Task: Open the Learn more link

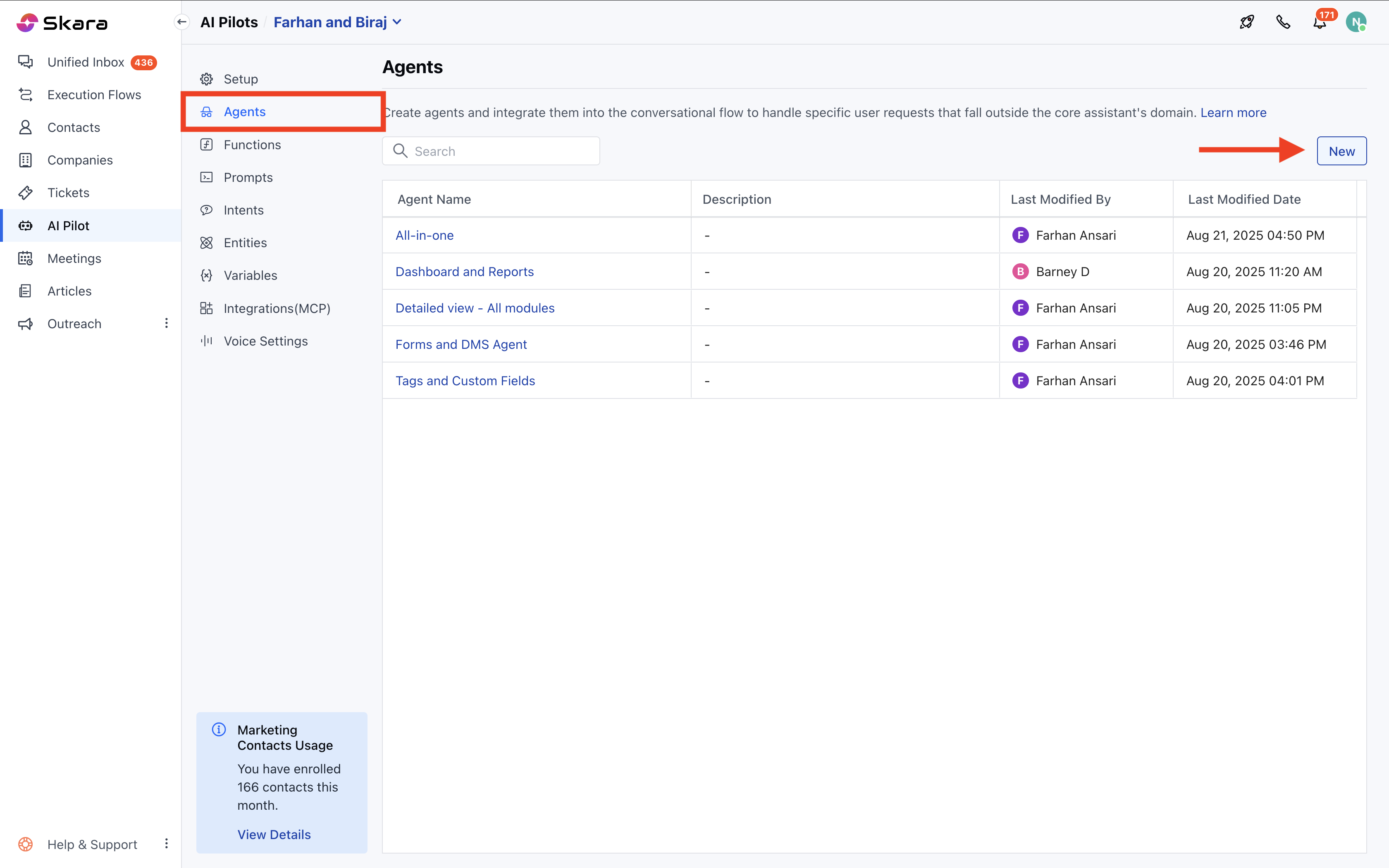Action: (x=1233, y=112)
